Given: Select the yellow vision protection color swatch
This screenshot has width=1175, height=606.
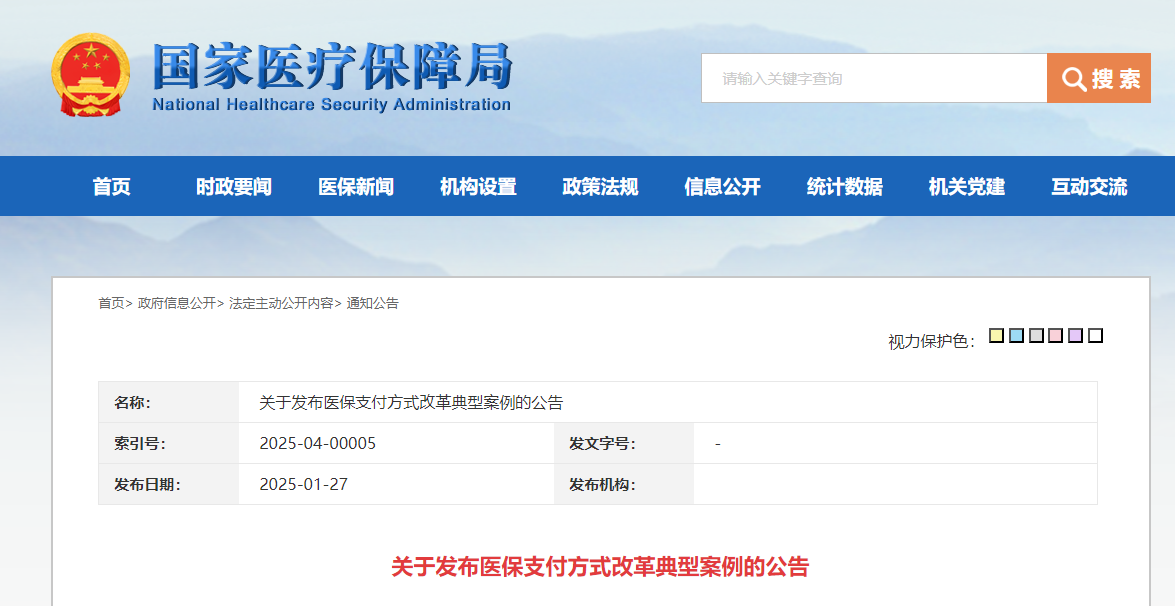Looking at the screenshot, I should (995, 336).
